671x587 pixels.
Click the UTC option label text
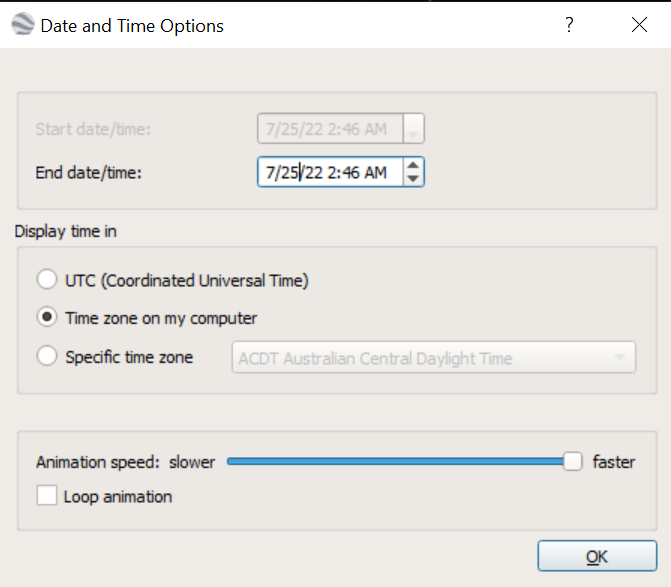click(187, 281)
